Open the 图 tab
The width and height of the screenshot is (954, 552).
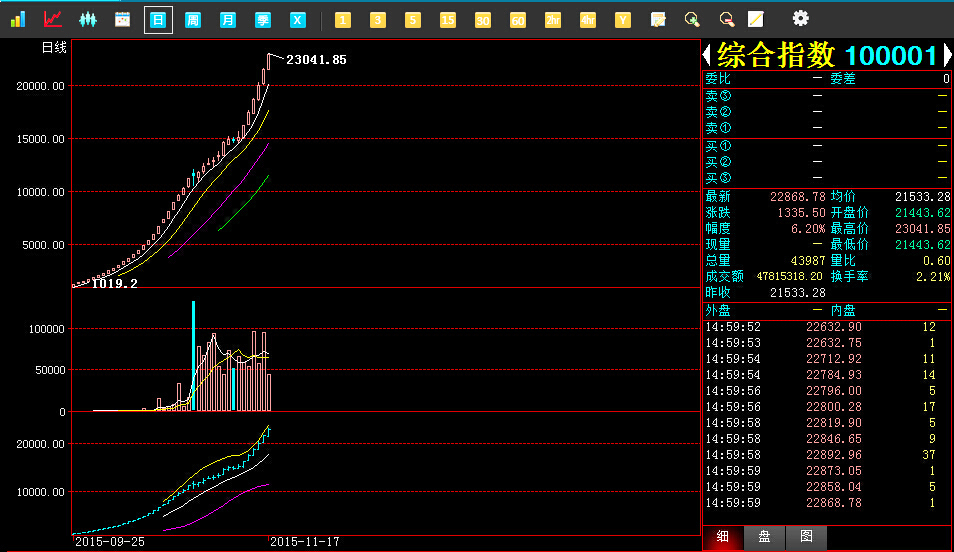coord(806,537)
